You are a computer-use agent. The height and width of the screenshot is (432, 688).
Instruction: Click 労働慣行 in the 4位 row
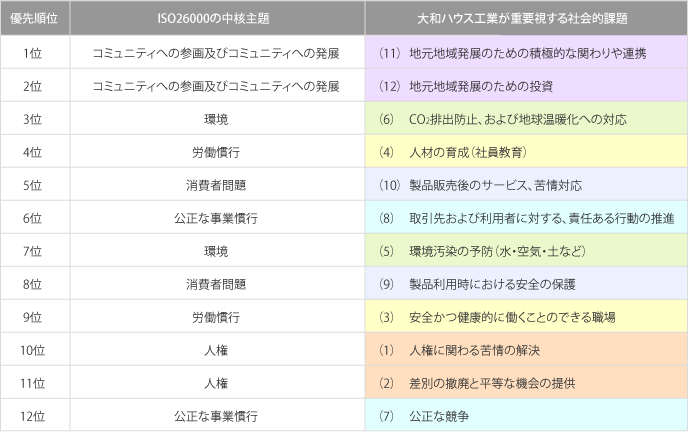(215, 152)
